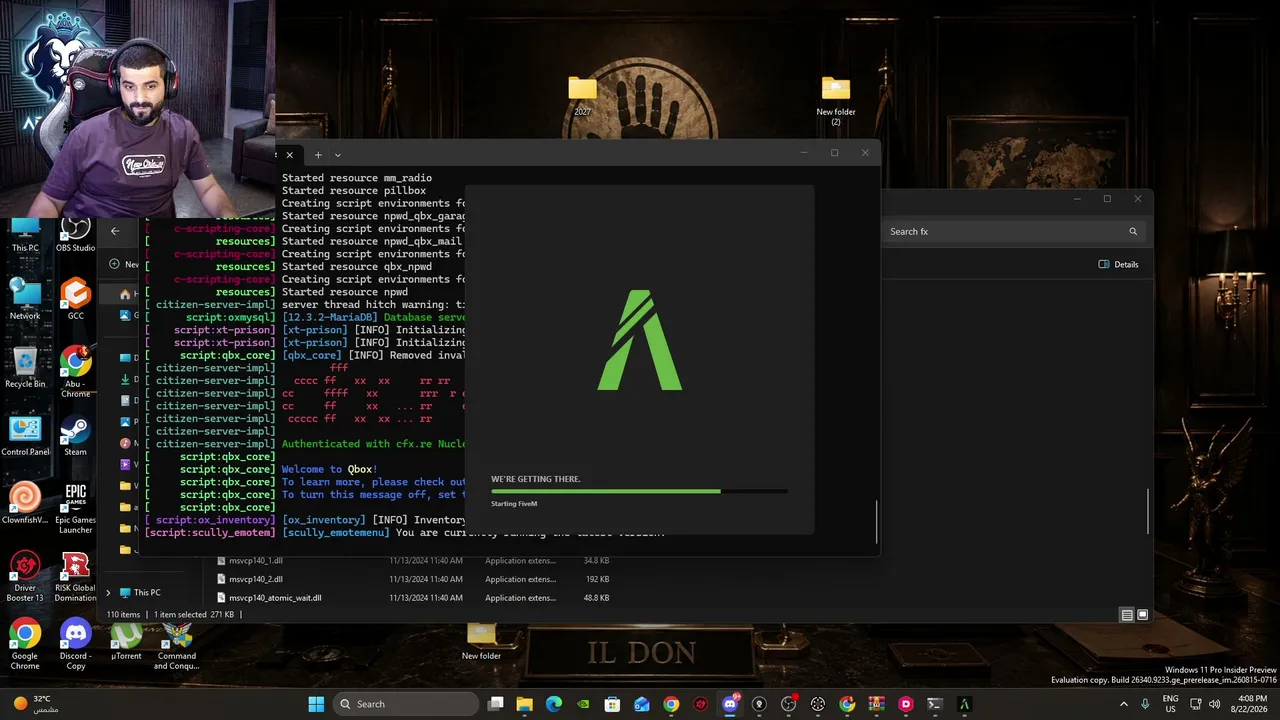This screenshot has width=1280, height=720.
Task: Open File Explorer from the taskbar
Action: click(x=525, y=704)
